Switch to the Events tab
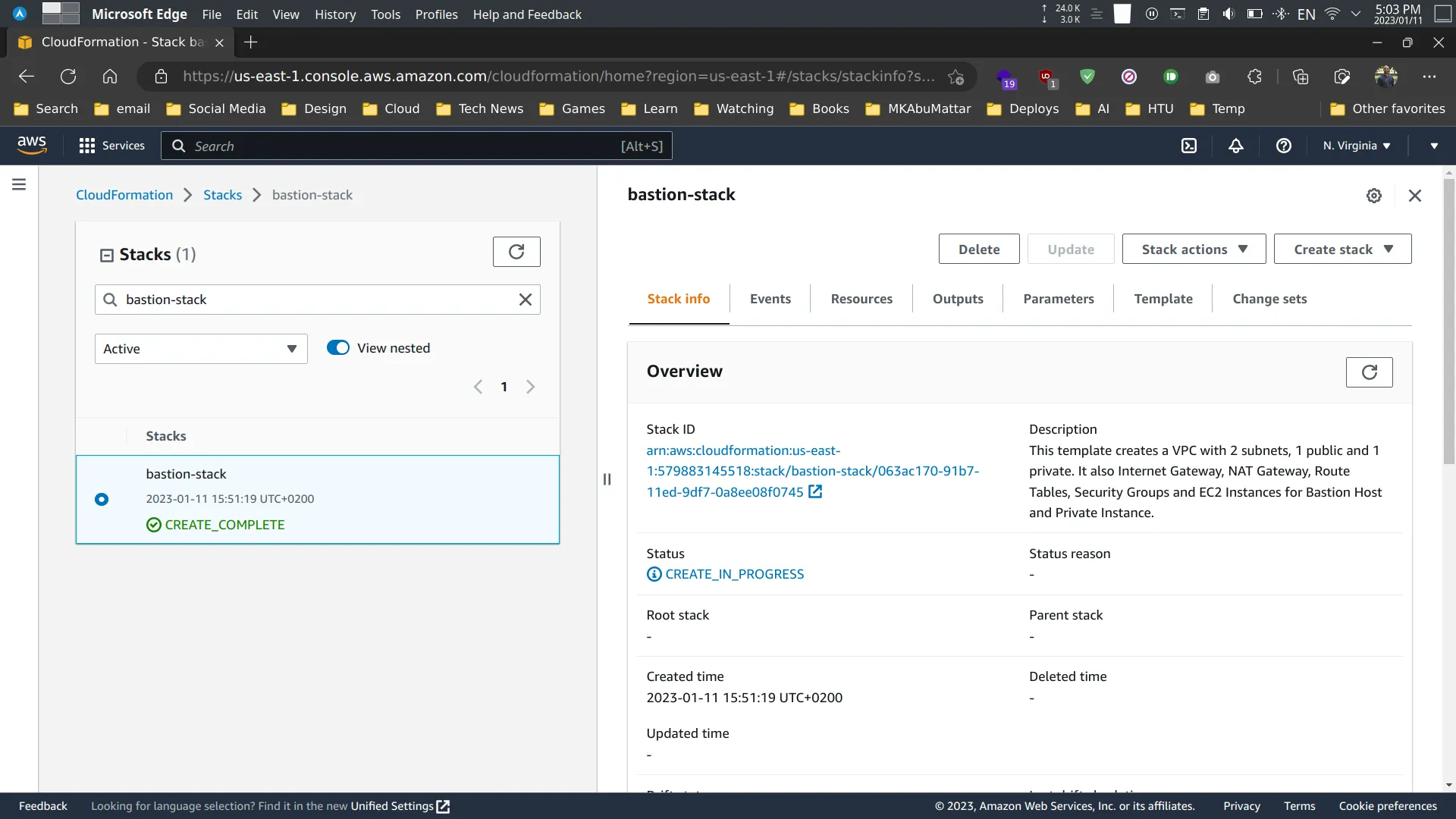The image size is (1456, 819). pos(770,298)
